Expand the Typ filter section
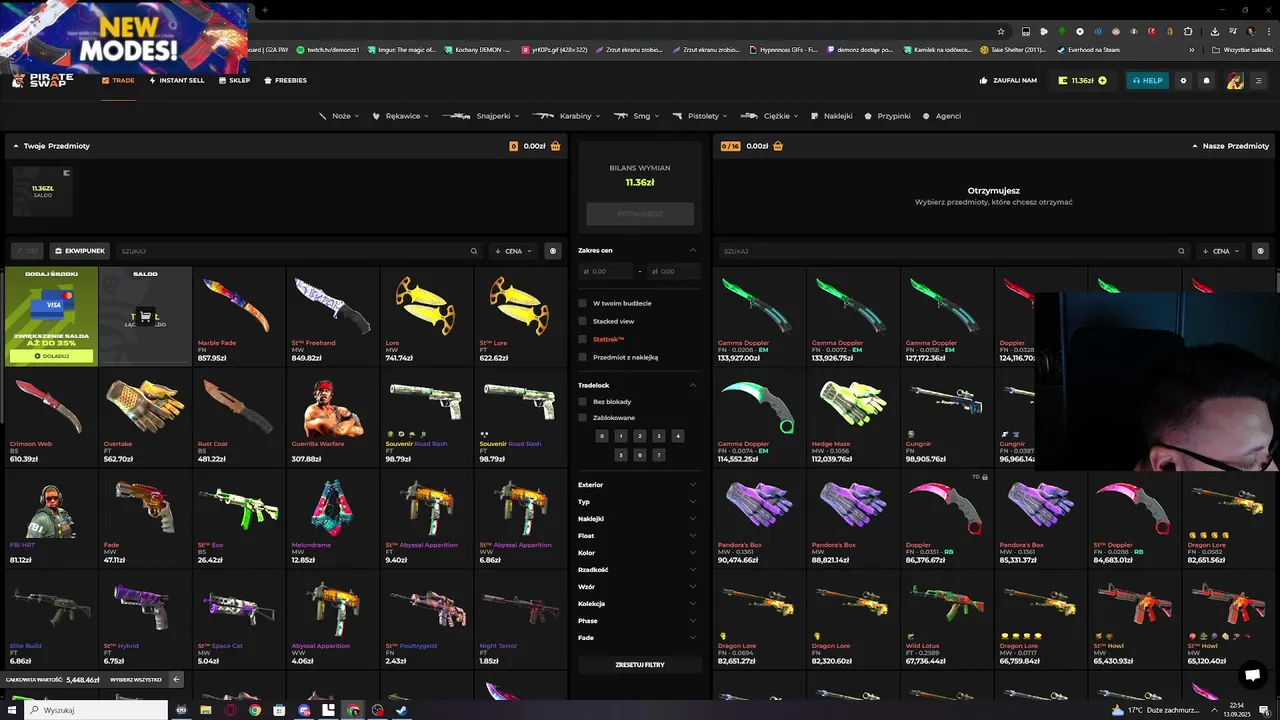This screenshot has width=1280, height=720. 637,502
